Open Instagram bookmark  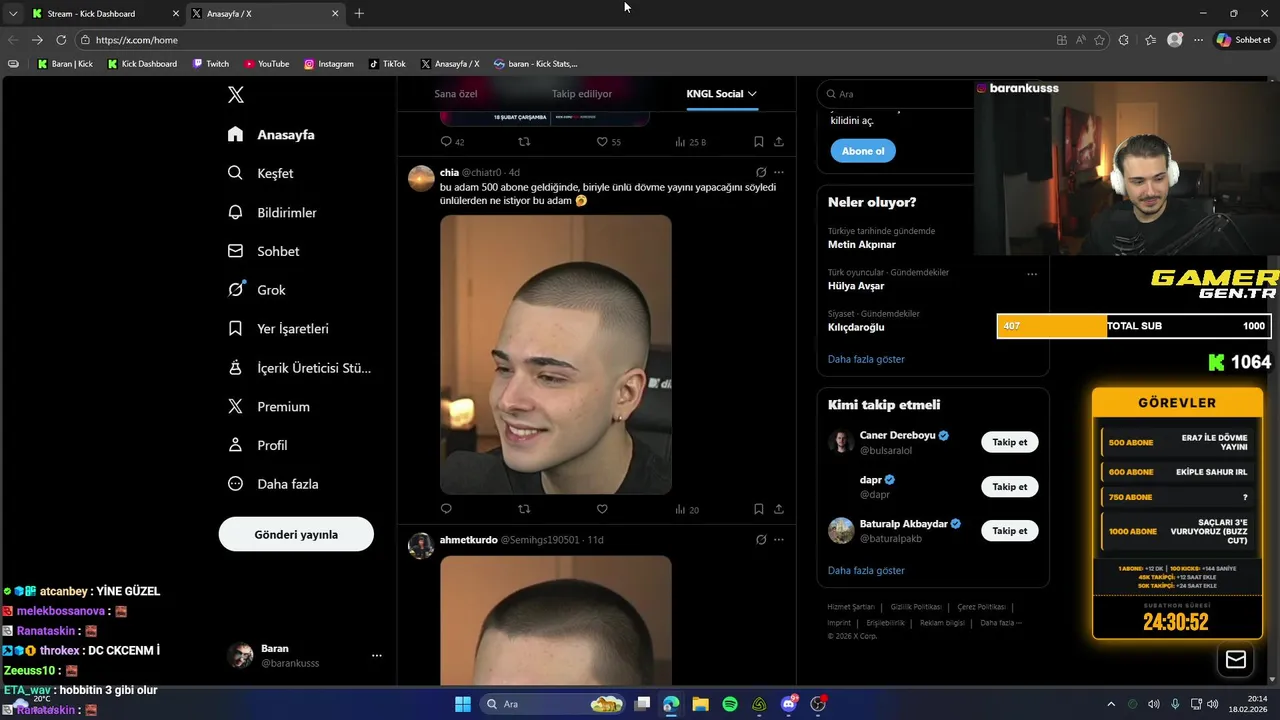[329, 64]
